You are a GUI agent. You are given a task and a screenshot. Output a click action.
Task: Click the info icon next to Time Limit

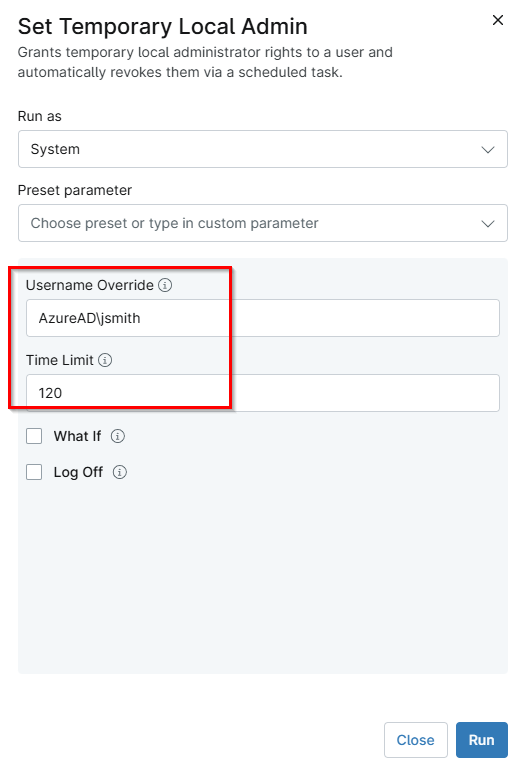click(105, 360)
